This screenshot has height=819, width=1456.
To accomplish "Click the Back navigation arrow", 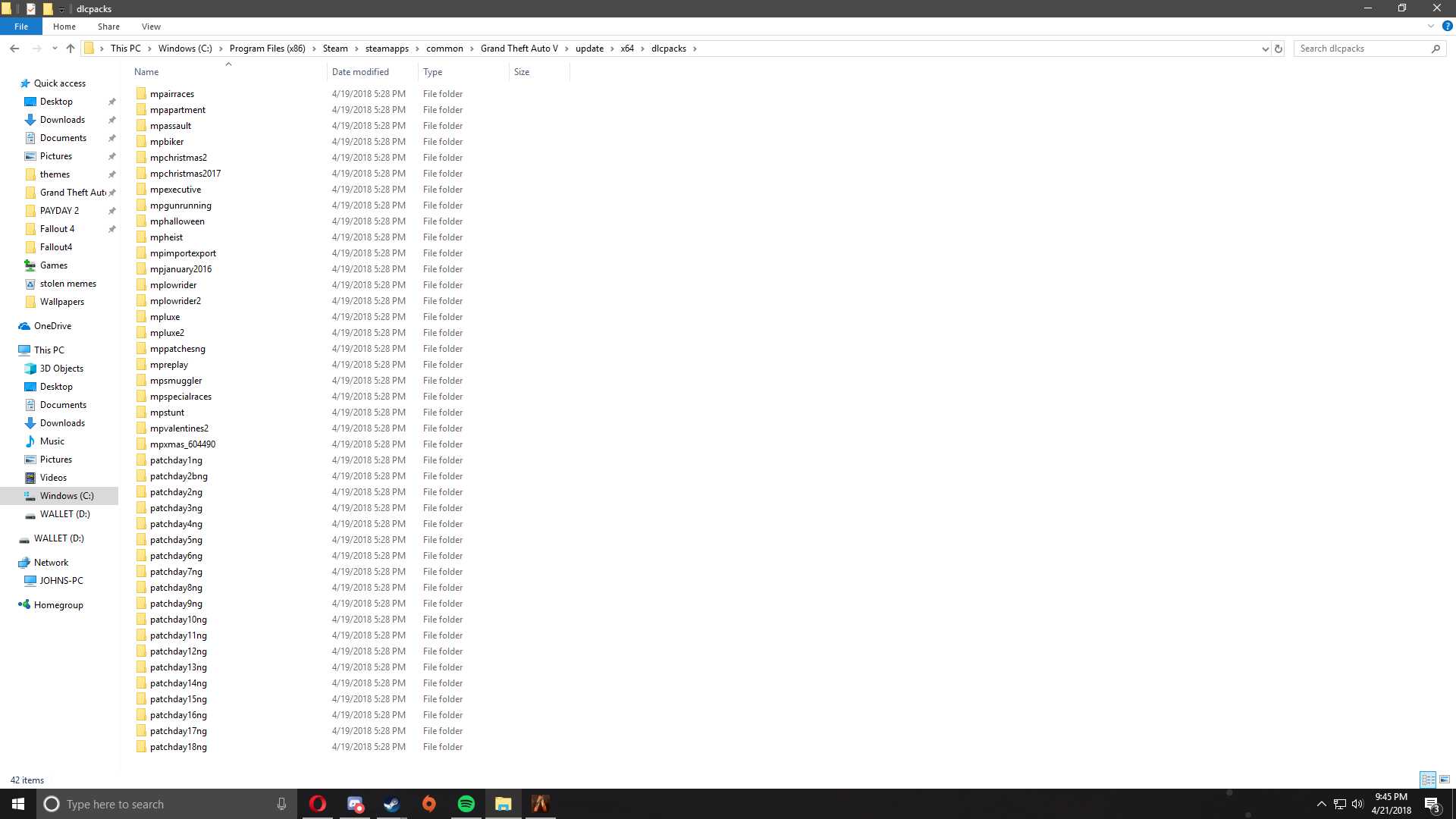I will click(x=14, y=49).
